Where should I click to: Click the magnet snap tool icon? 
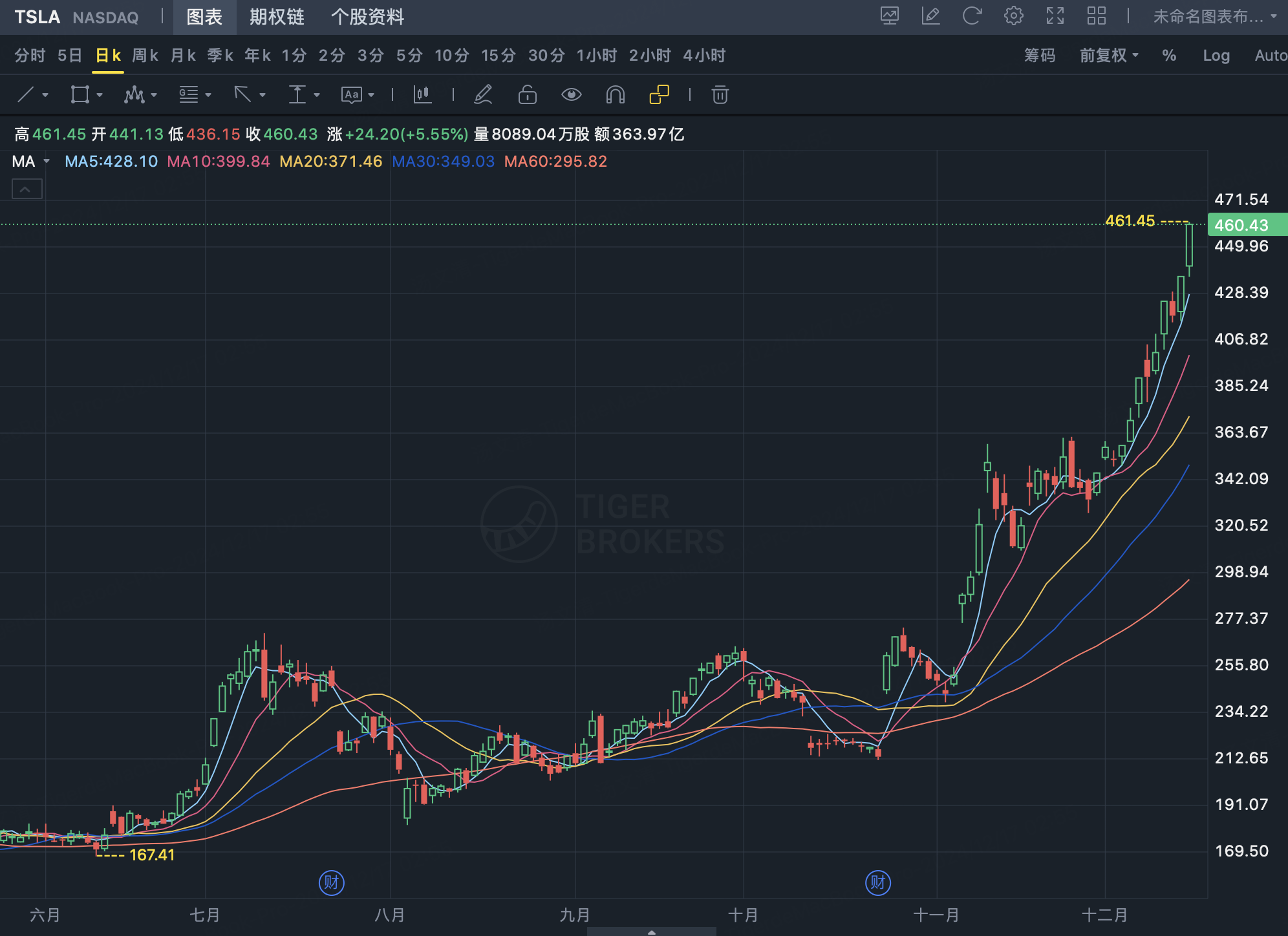615,95
